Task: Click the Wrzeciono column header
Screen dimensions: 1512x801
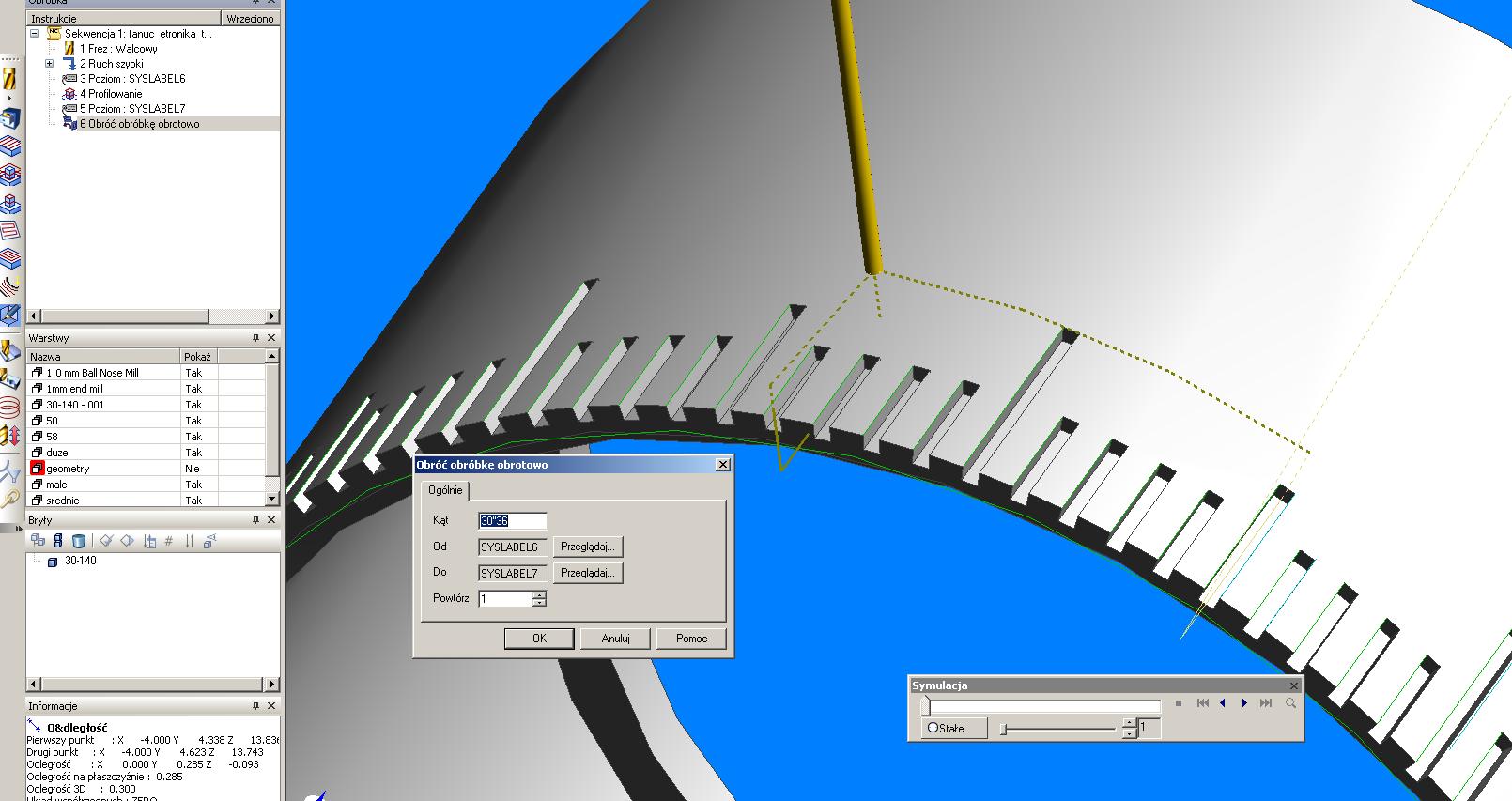Action: click(x=251, y=19)
